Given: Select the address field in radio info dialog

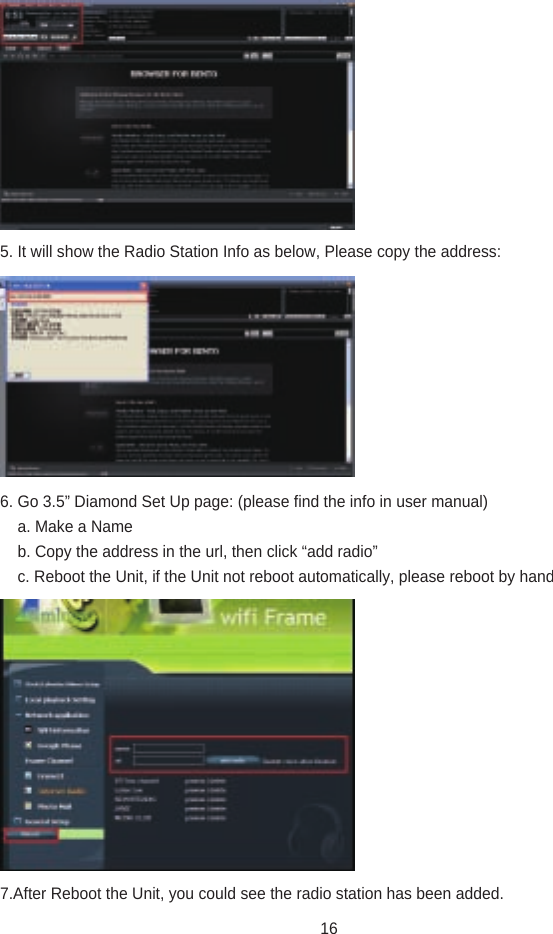Looking at the screenshot, I should [78, 296].
